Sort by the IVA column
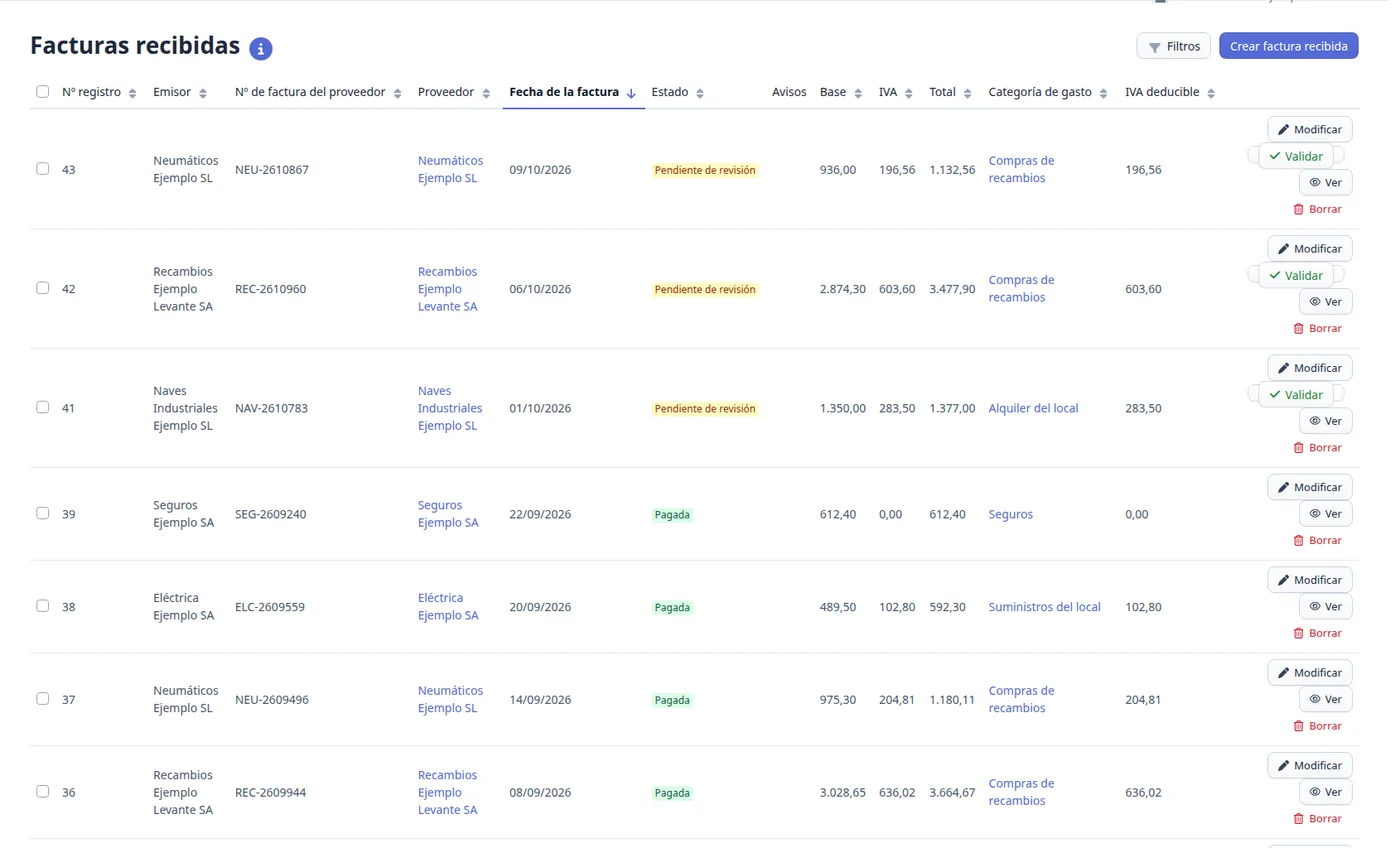 tap(896, 92)
